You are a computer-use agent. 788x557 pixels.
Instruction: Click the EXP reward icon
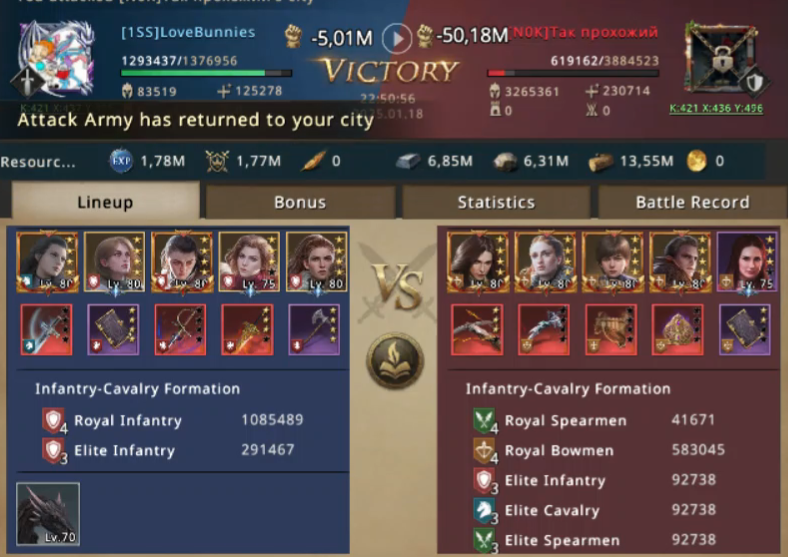pyautogui.click(x=121, y=161)
